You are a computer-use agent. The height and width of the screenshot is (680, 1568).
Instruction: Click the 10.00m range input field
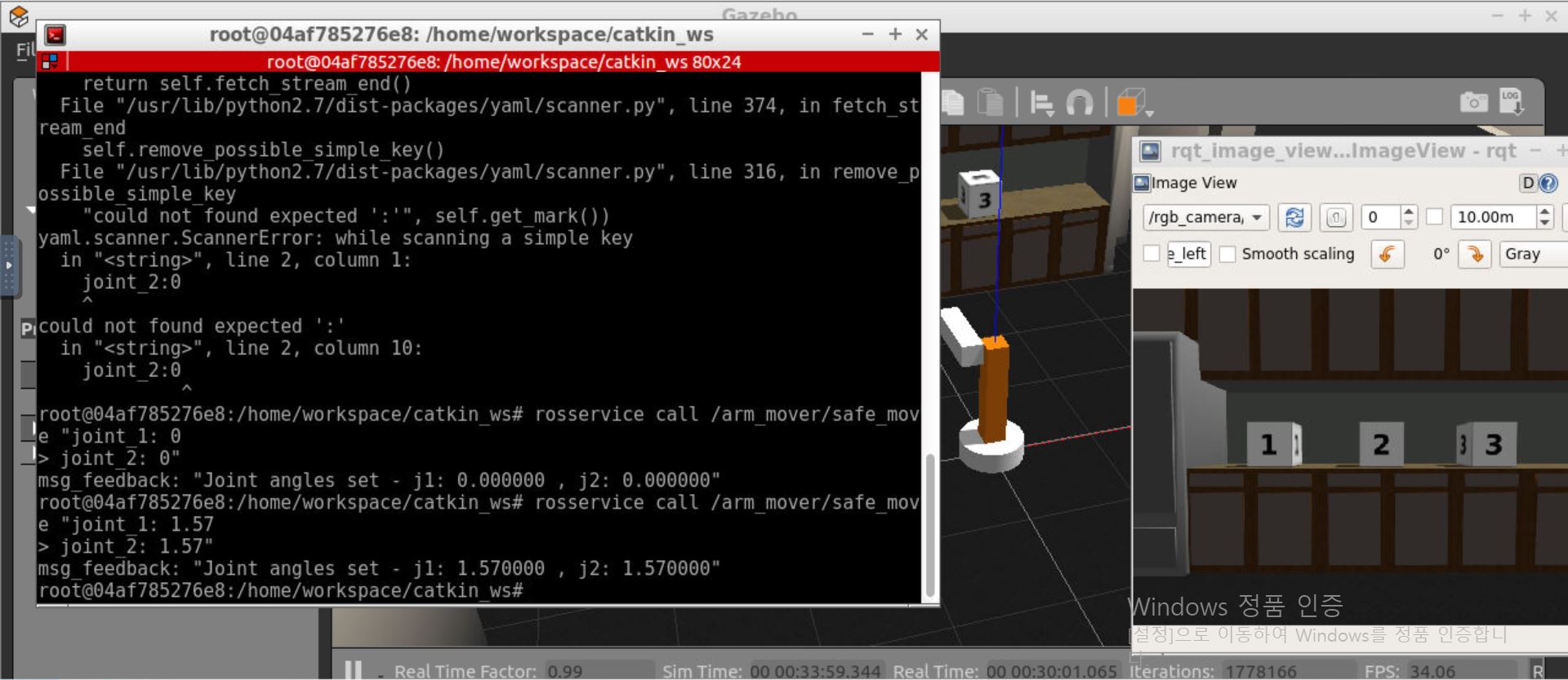click(x=1493, y=217)
